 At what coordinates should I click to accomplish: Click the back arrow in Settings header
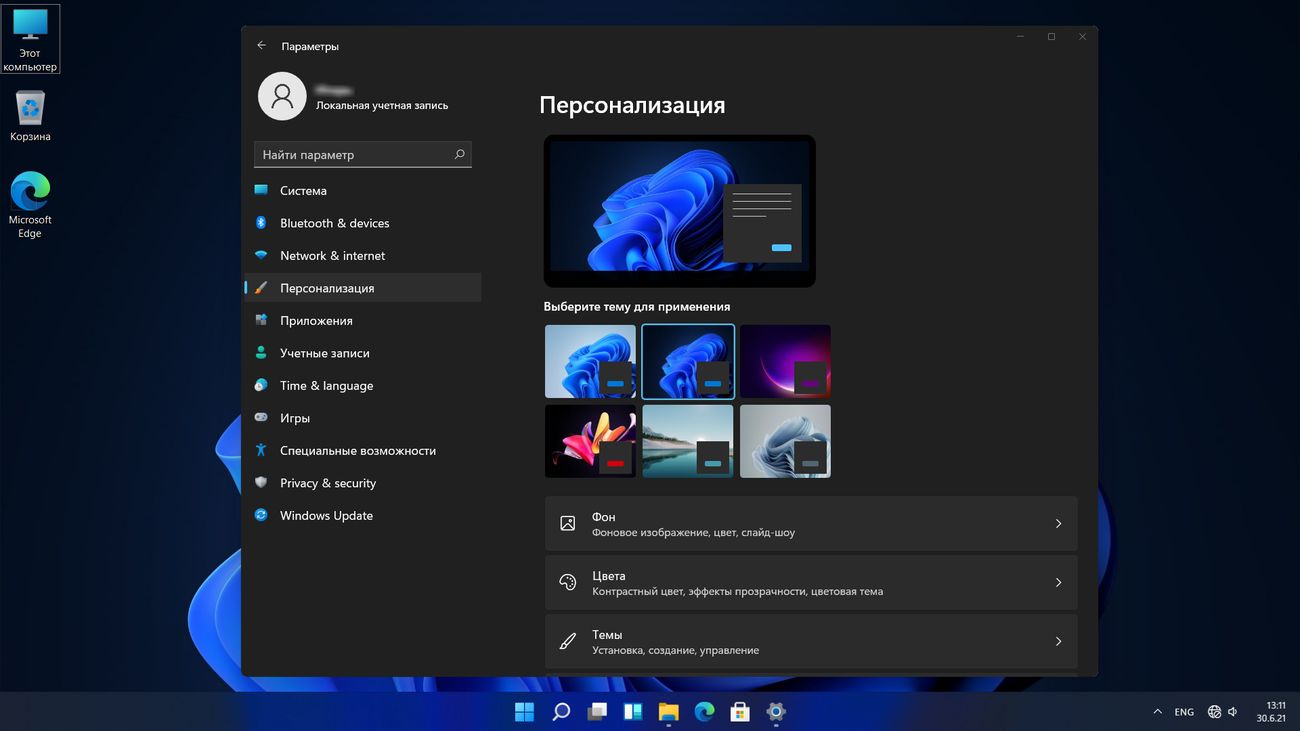[261, 46]
